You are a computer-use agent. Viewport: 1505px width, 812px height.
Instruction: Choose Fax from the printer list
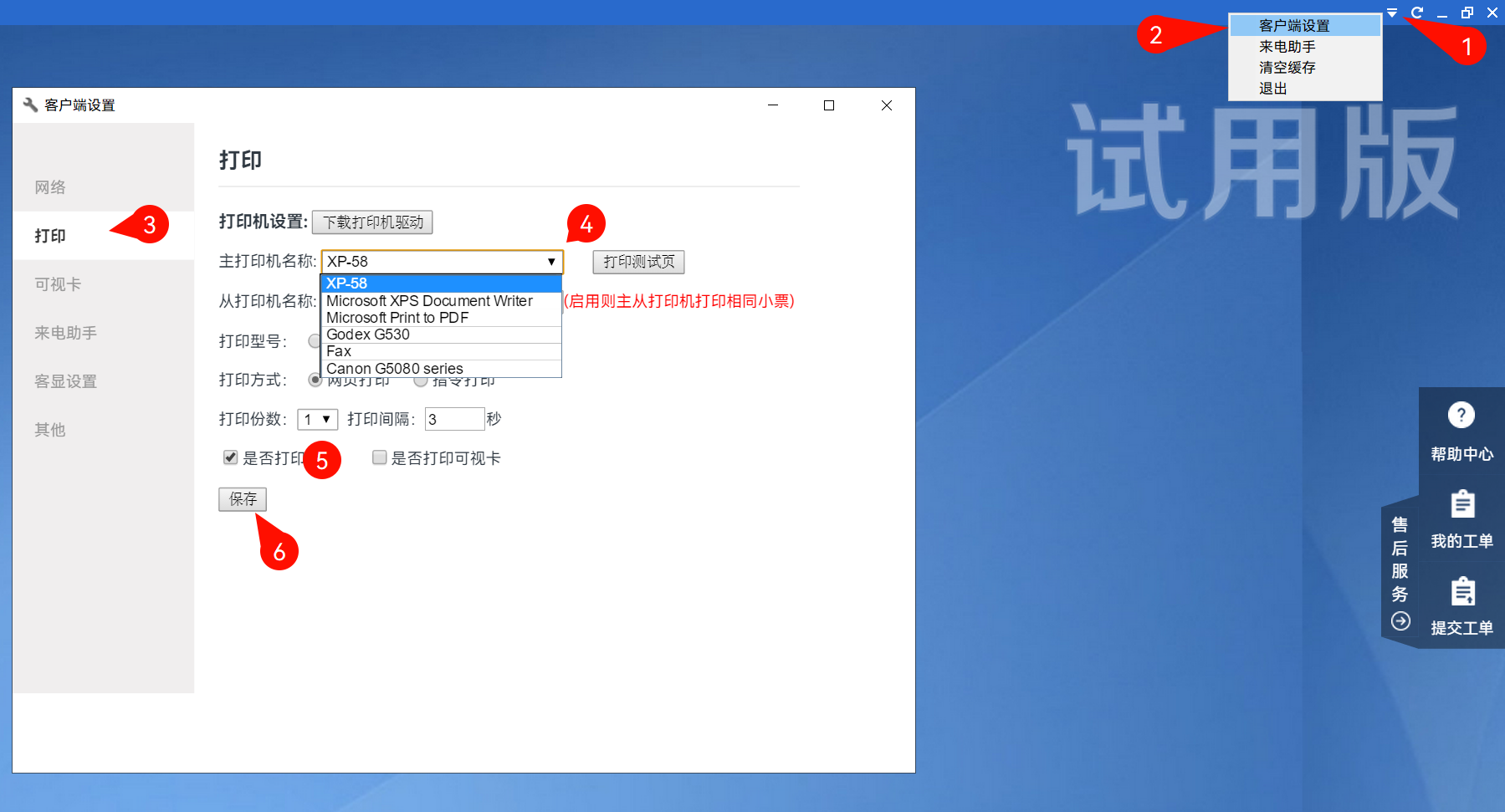tap(441, 351)
